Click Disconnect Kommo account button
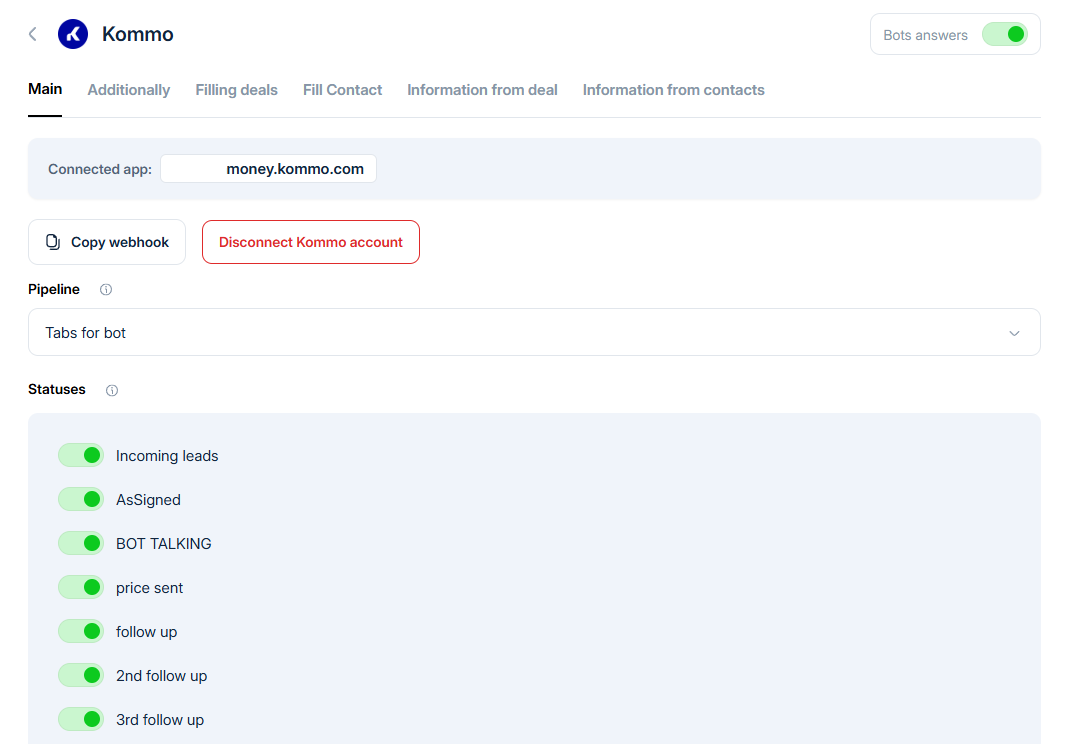 click(311, 242)
